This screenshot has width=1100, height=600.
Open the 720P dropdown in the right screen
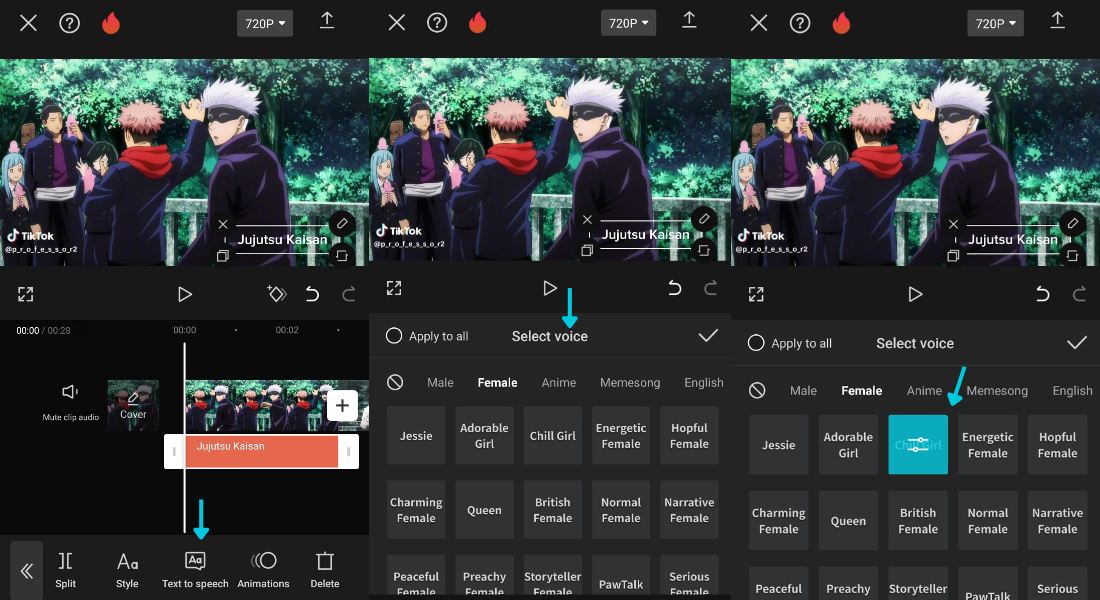click(x=995, y=23)
